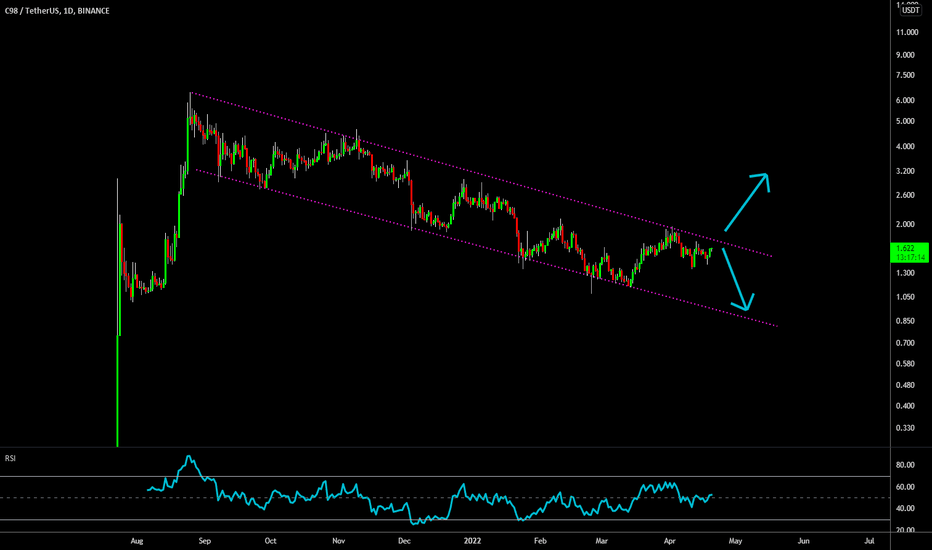Screen dimensions: 932x550
Task: Click the 0.400 price axis label
Action: click(905, 406)
